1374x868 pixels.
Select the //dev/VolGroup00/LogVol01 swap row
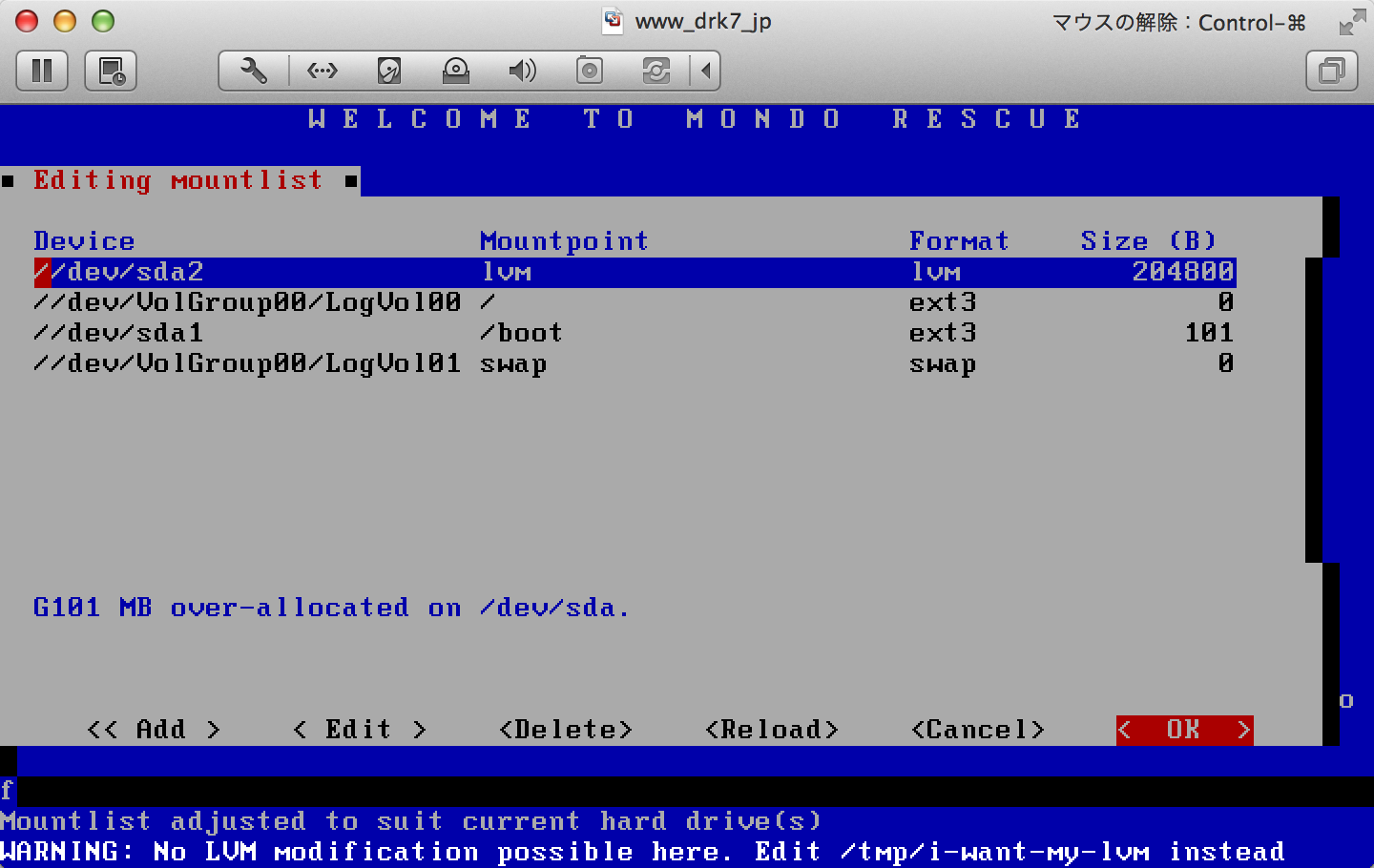635,363
